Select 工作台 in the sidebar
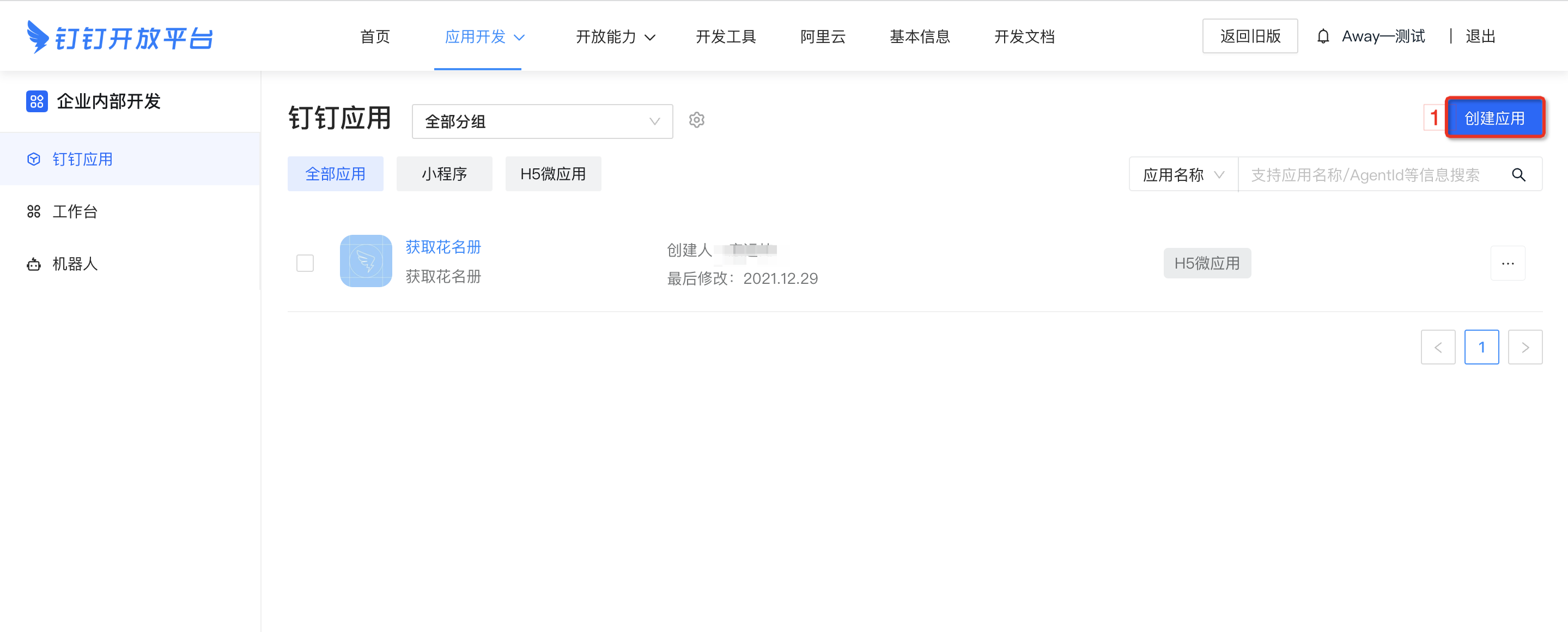The width and height of the screenshot is (1568, 632). 130,211
